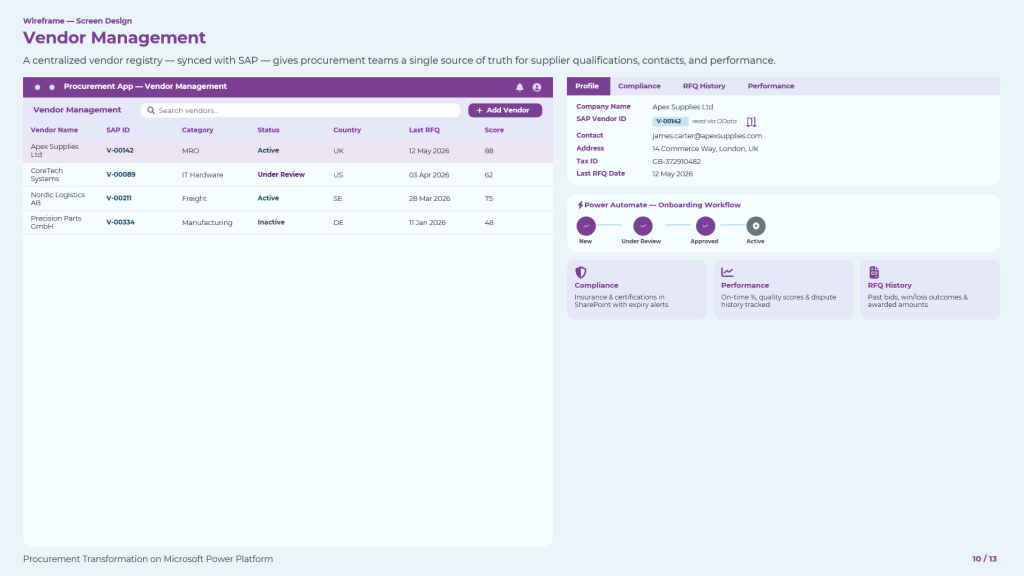Click the Freight category cell
This screenshot has width=1024, height=576.
tap(194, 199)
